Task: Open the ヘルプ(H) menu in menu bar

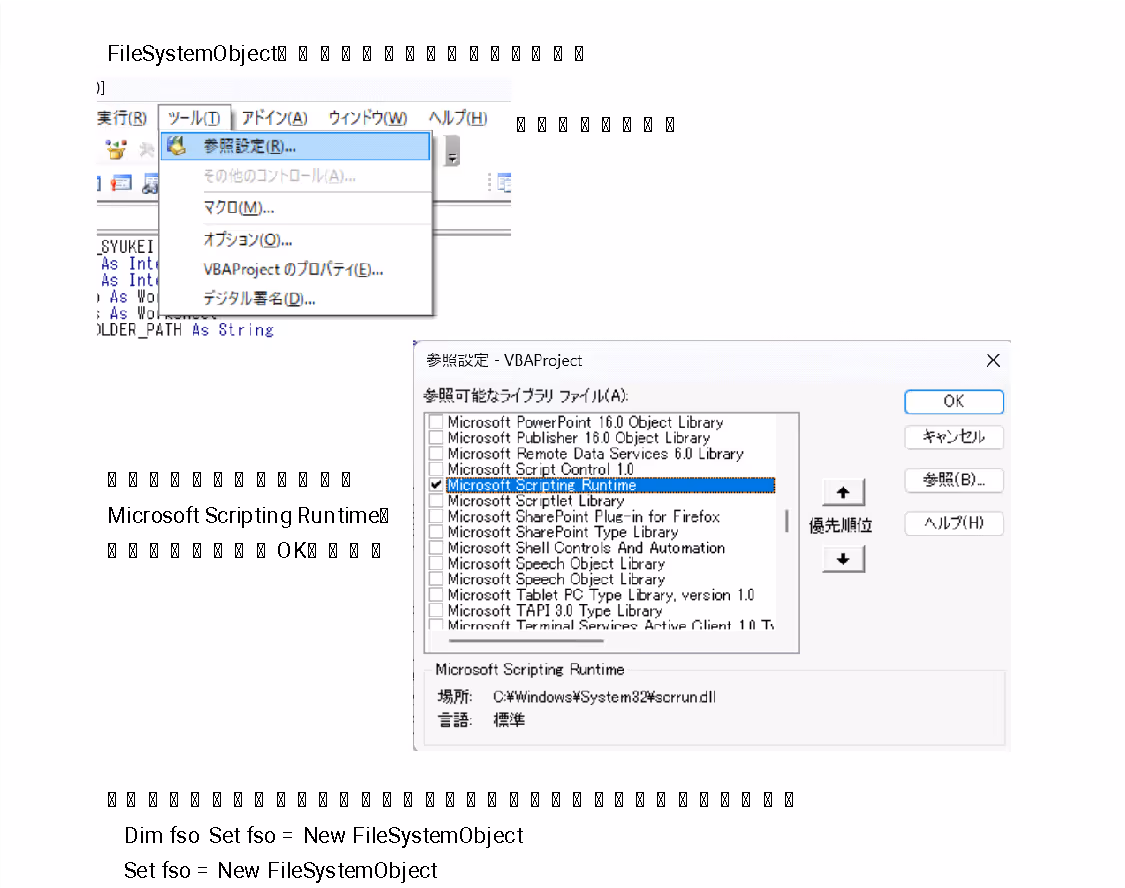Action: (458, 118)
